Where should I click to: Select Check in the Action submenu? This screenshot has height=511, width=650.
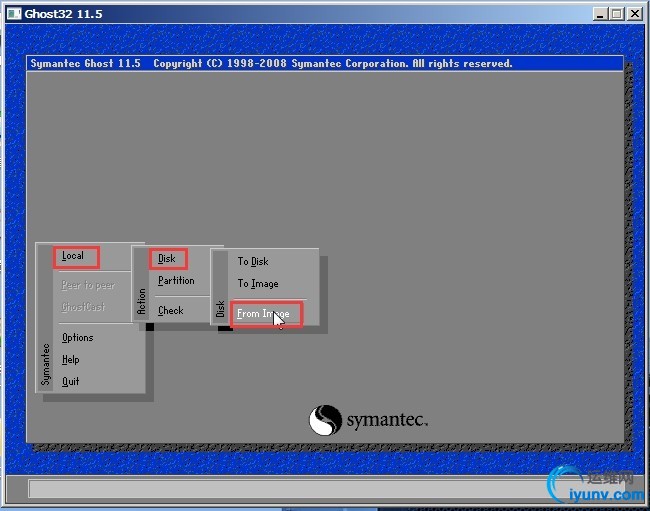pos(170,310)
